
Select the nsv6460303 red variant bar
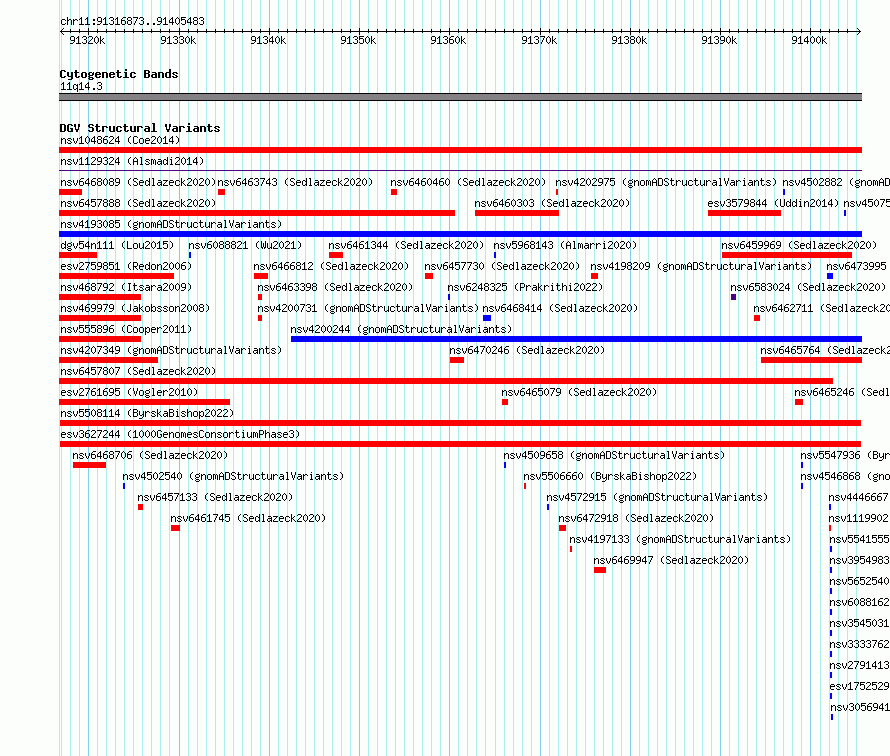(x=517, y=213)
